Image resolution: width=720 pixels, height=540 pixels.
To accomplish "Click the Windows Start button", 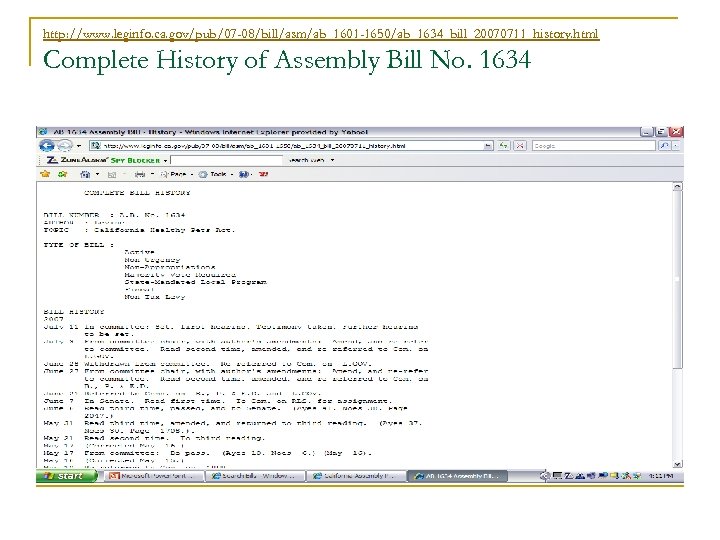I will click(x=68, y=476).
